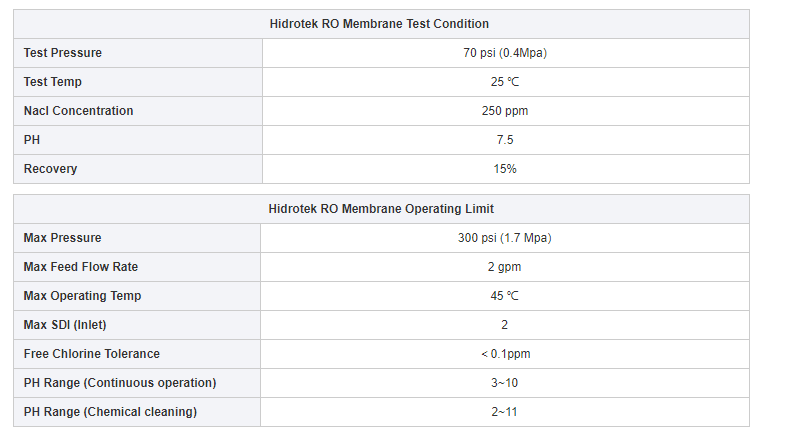Screen dimensions: 805x438
Task: Select the Max Feed Flow Rate label
Action: click(81, 267)
